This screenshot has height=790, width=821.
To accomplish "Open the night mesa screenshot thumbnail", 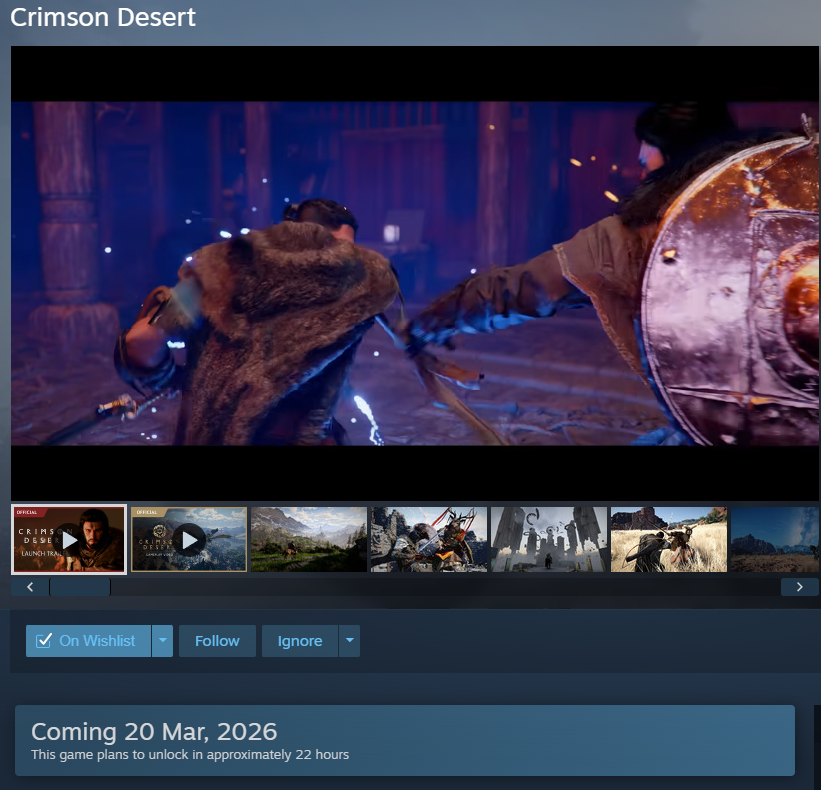I will (x=774, y=539).
